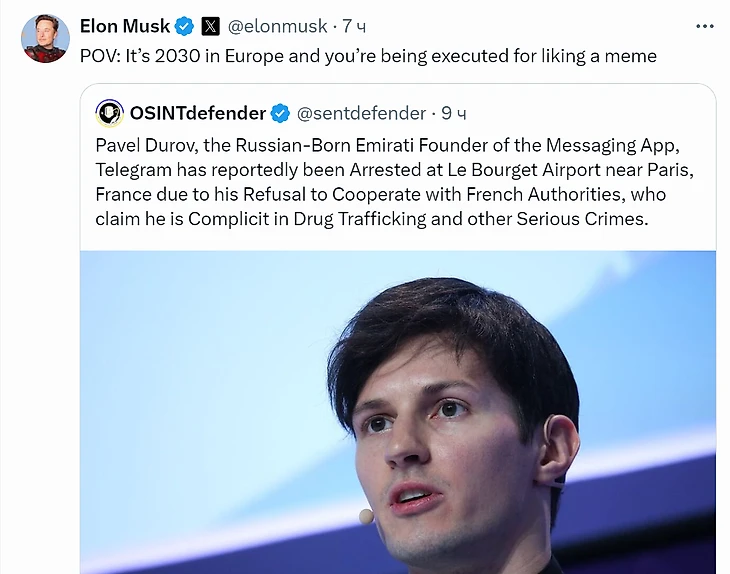Click the OSINTdefender profile avatar
The image size is (730, 574).
(x=109, y=113)
